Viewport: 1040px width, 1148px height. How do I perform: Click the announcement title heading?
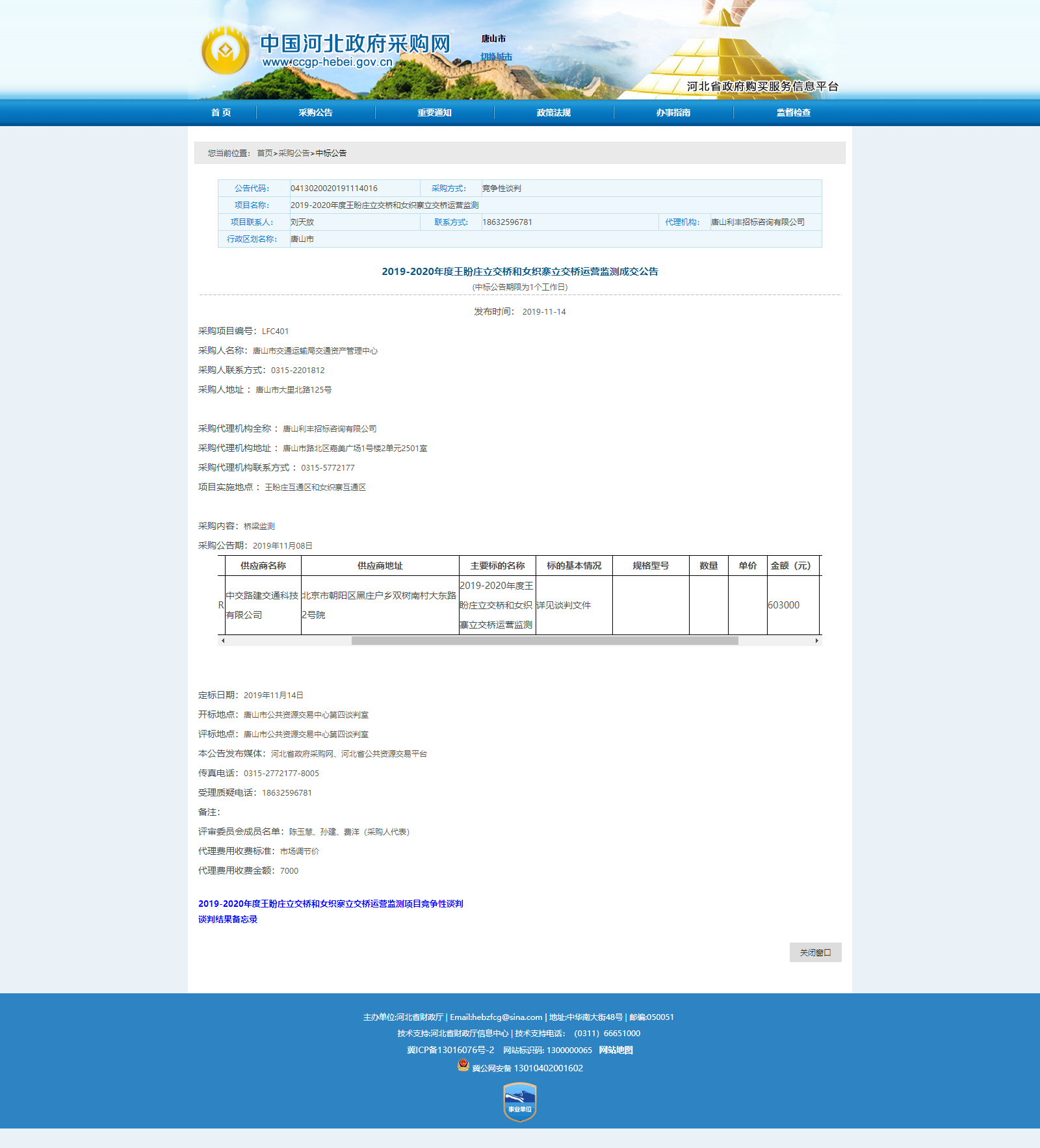(x=520, y=272)
